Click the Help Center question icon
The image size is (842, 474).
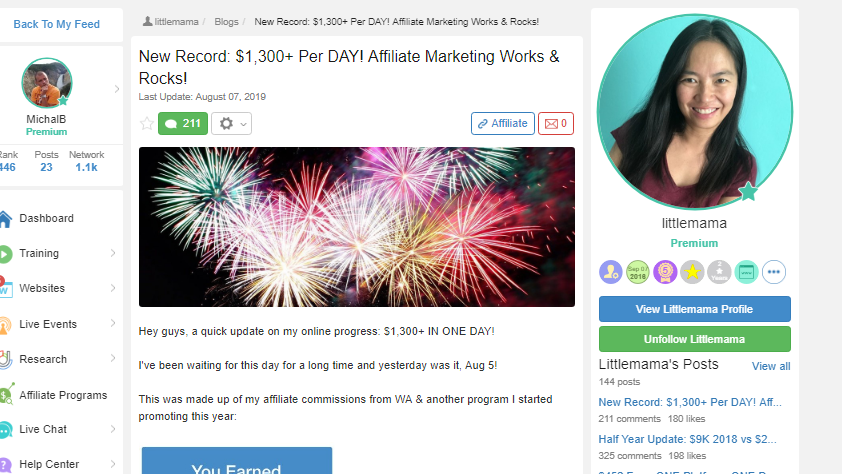tap(5, 464)
